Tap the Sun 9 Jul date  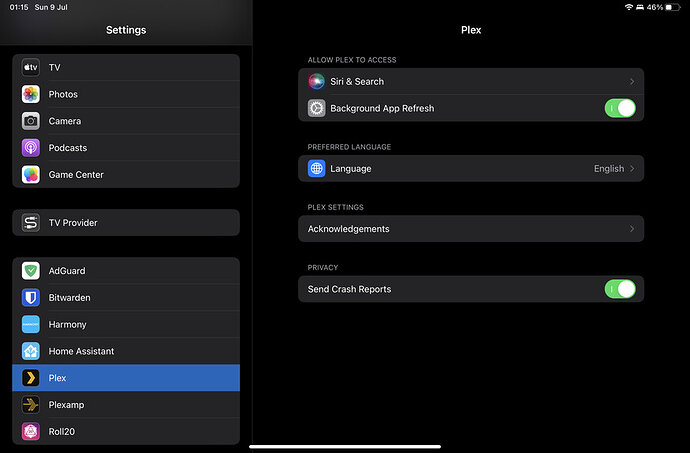(x=51, y=7)
